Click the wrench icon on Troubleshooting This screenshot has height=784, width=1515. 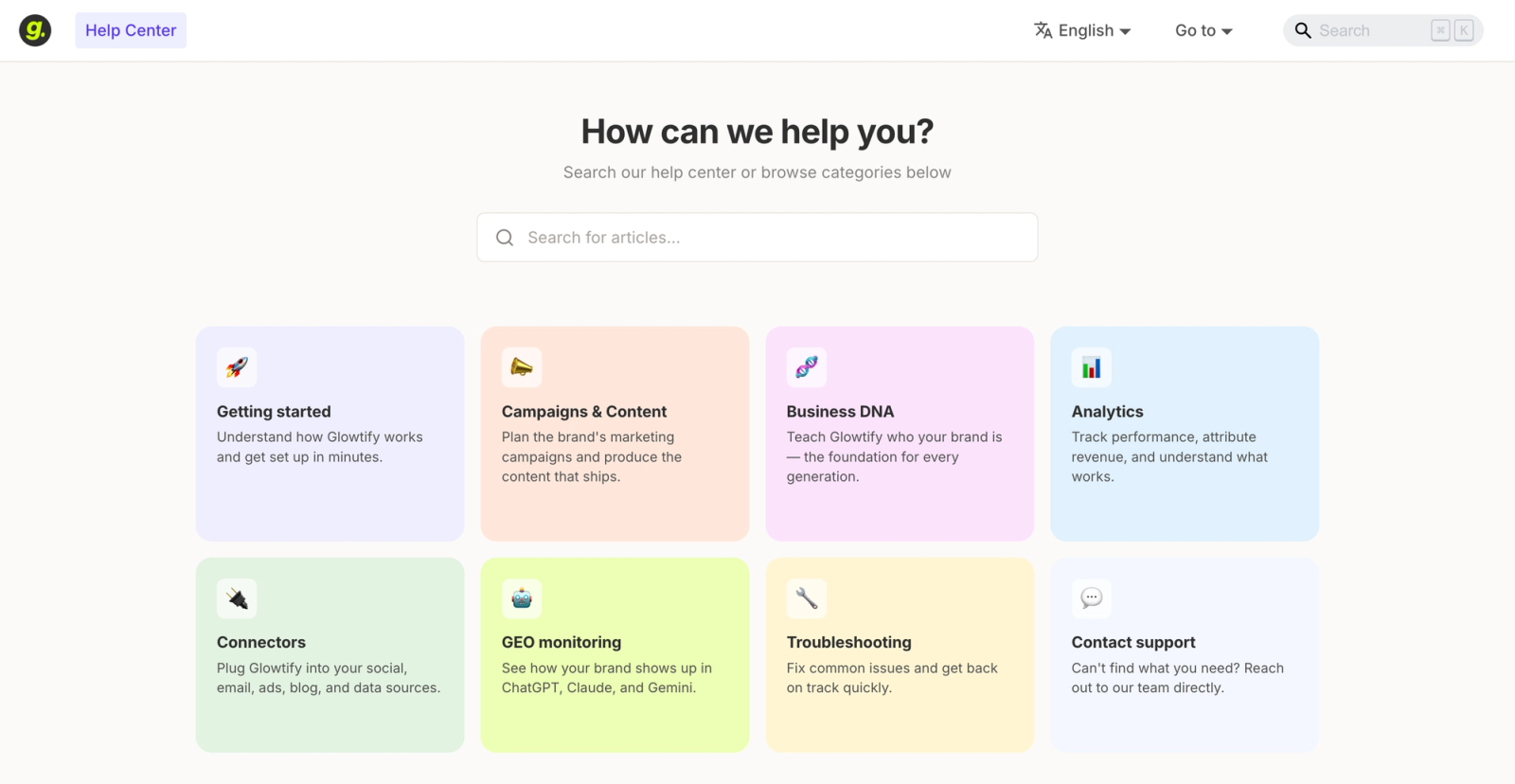point(807,598)
